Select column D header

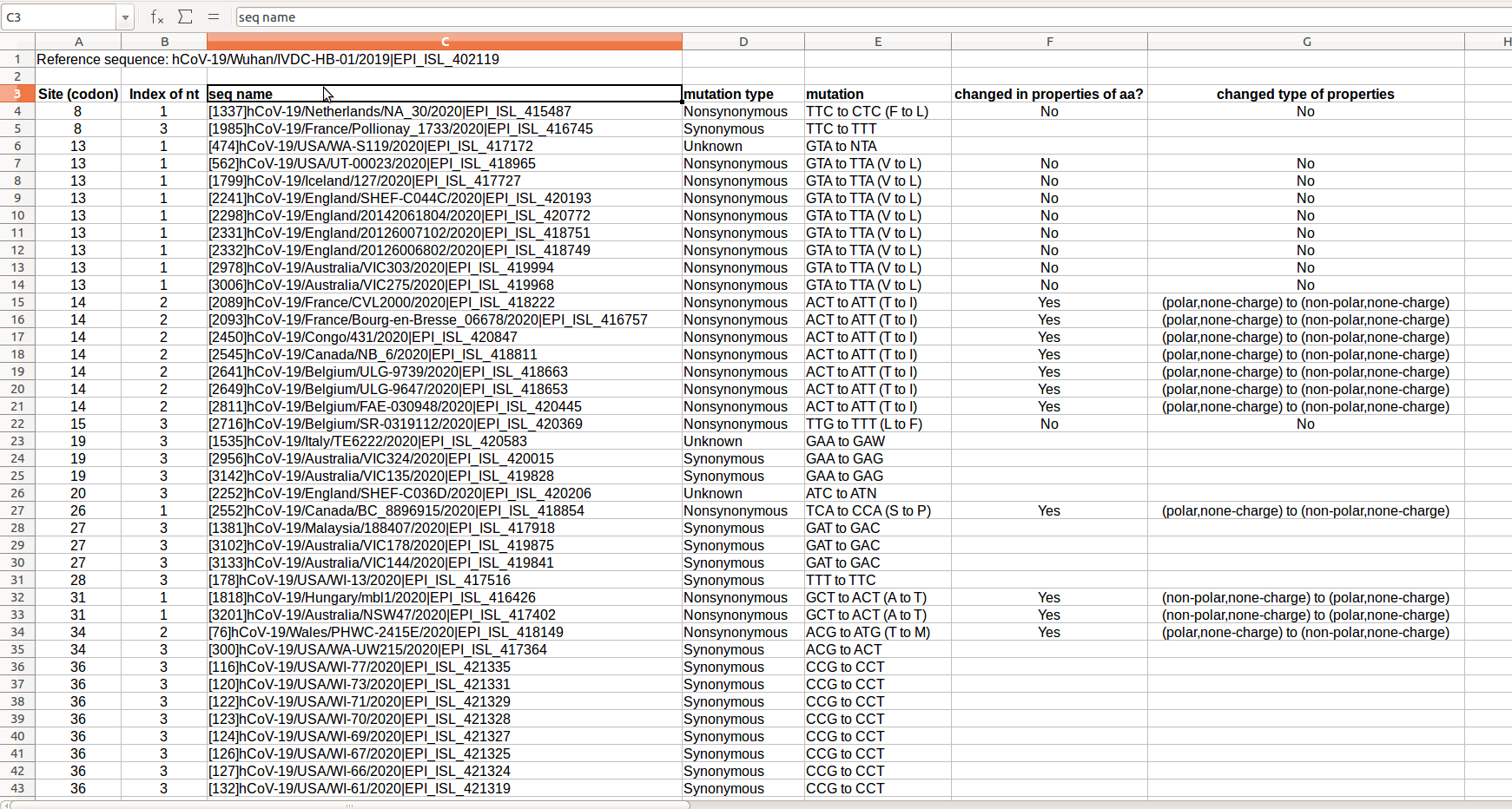(743, 42)
